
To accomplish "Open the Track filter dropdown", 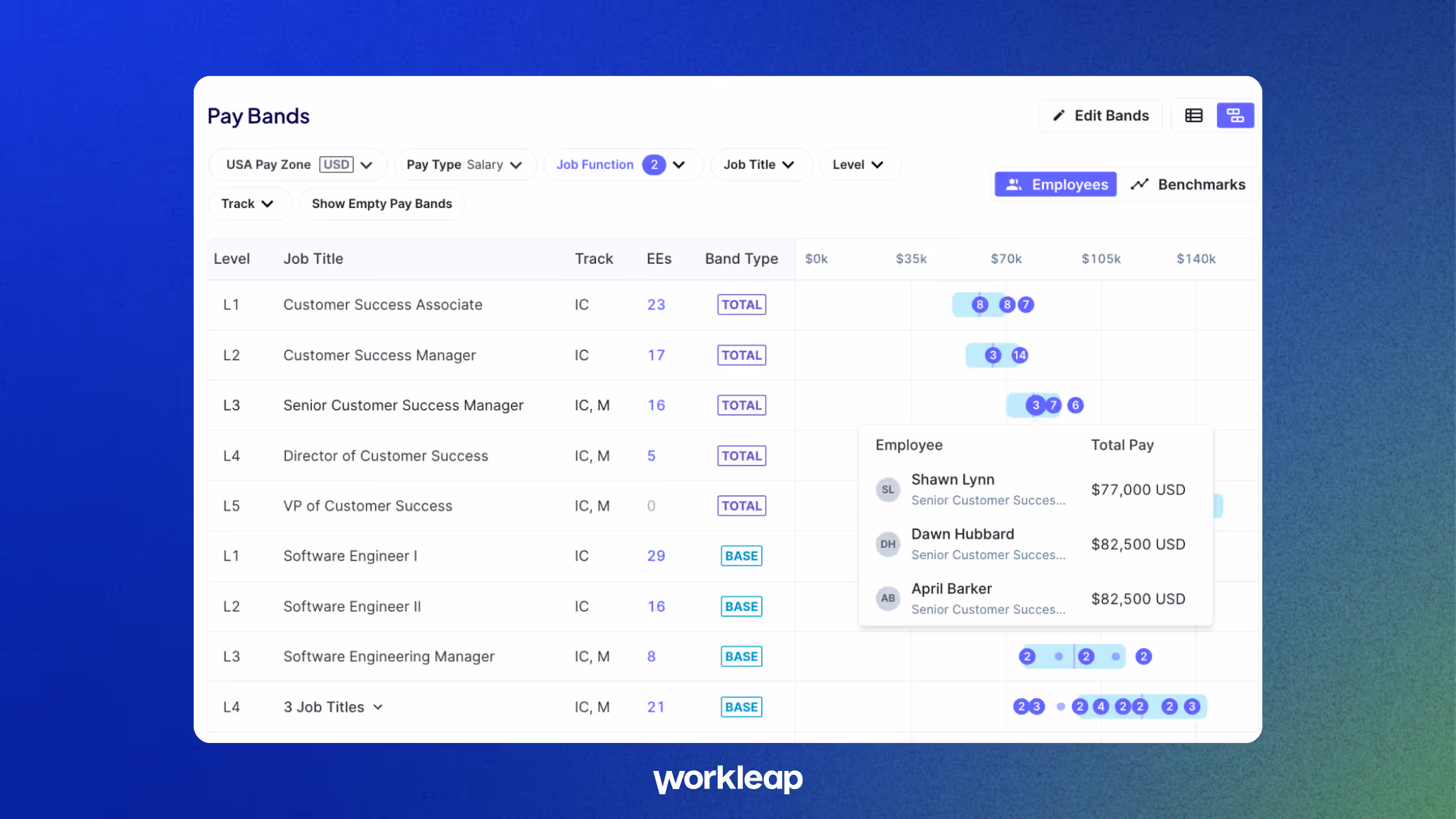I will point(248,203).
